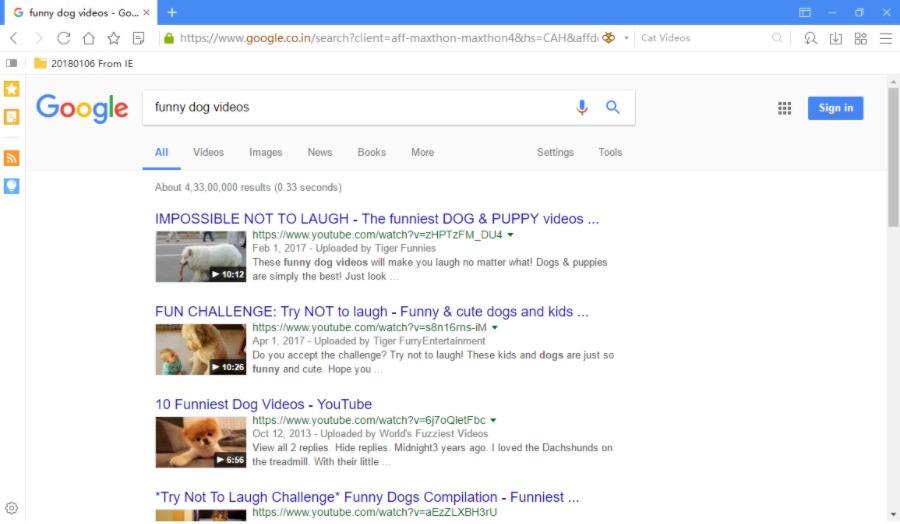Open Try Not To Laugh Challenge Funny Dogs link
Screen dimensions: 900x524
tap(367, 497)
